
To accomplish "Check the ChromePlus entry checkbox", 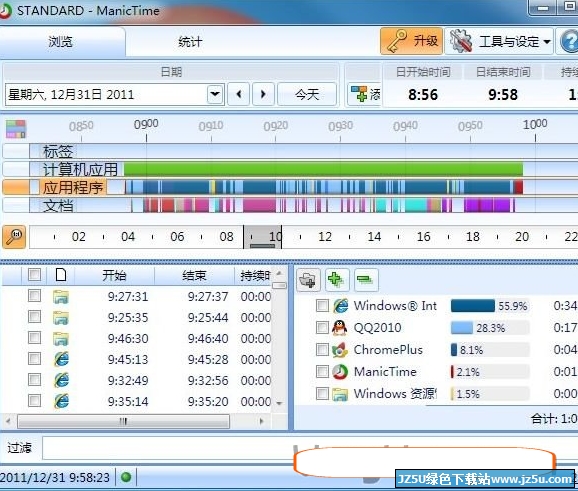I will click(322, 349).
